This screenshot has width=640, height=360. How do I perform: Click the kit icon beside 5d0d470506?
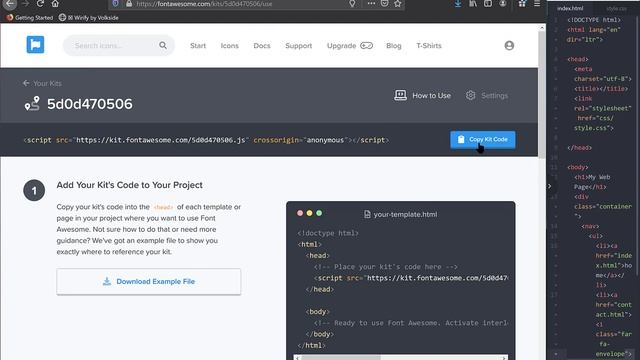pos(32,104)
